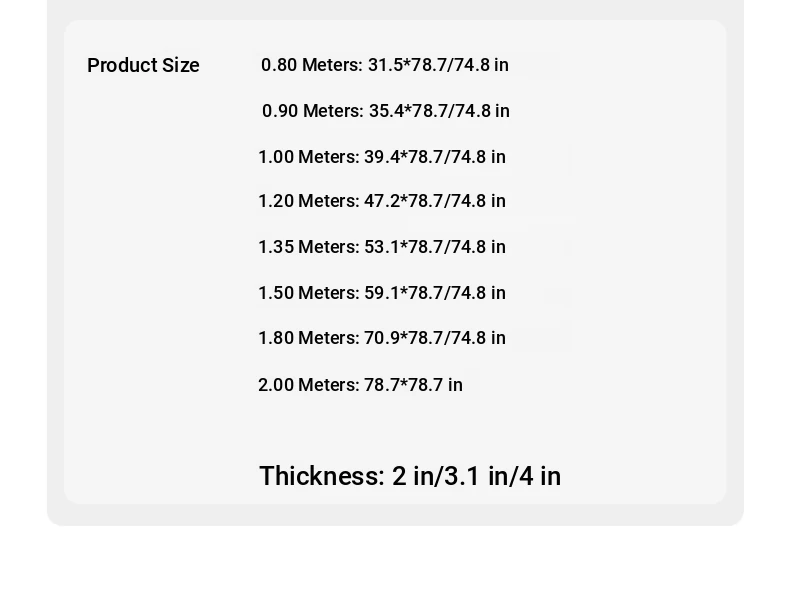The height and width of the screenshot is (603, 790).
Task: Click the 39.4*78.7/74.8 in measurement
Action: (435, 157)
